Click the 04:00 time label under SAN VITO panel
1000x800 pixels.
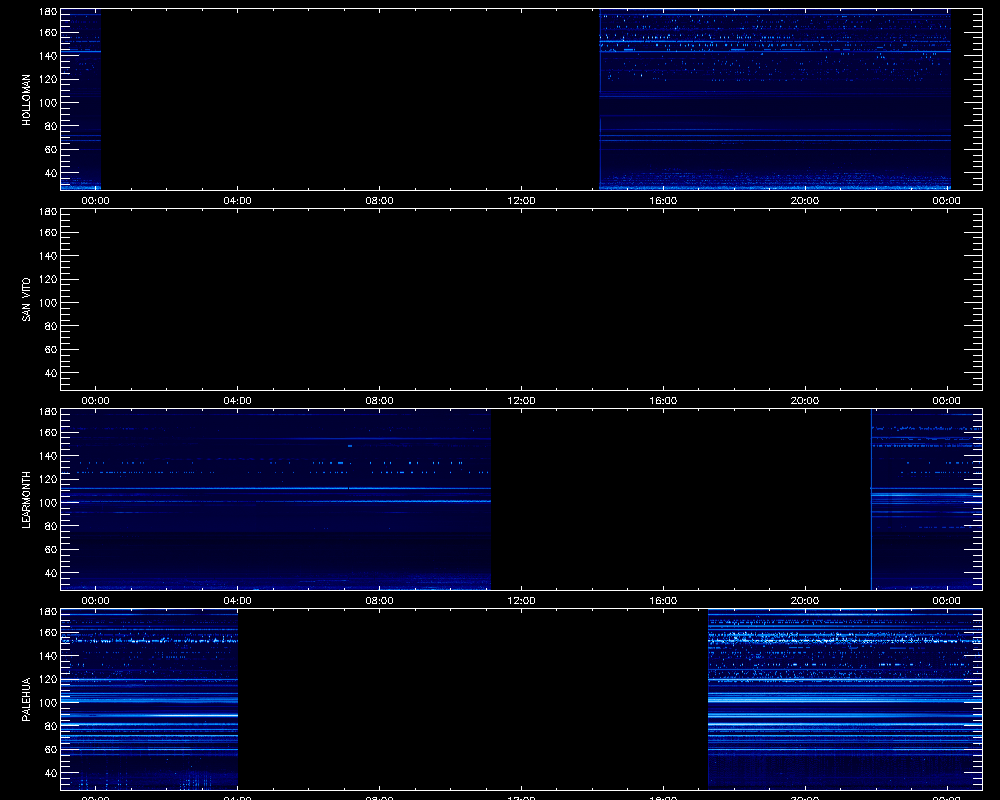click(237, 401)
